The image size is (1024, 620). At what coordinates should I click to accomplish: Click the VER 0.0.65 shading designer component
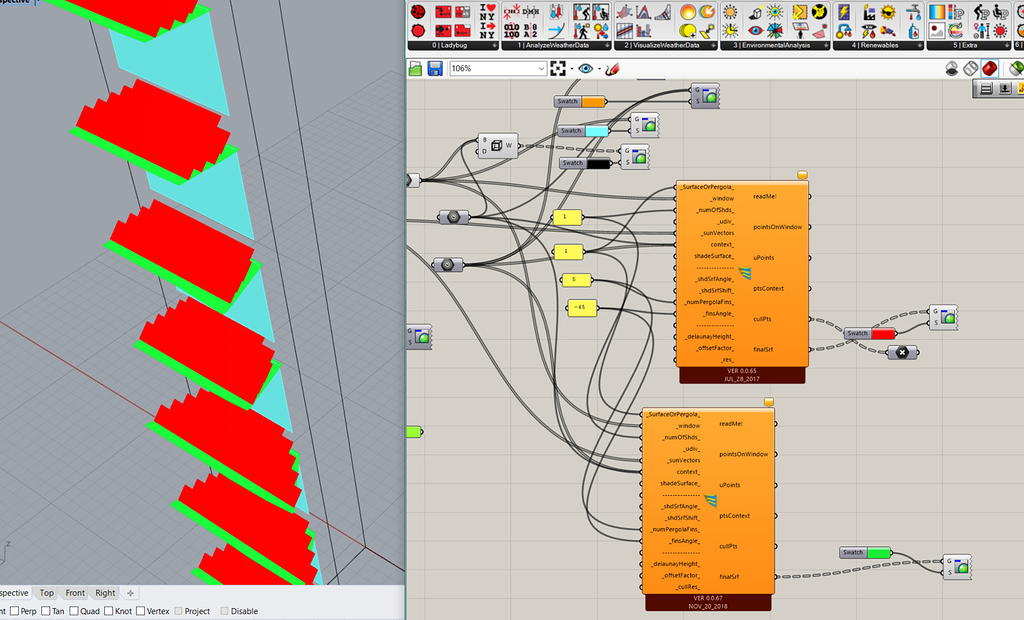click(742, 282)
